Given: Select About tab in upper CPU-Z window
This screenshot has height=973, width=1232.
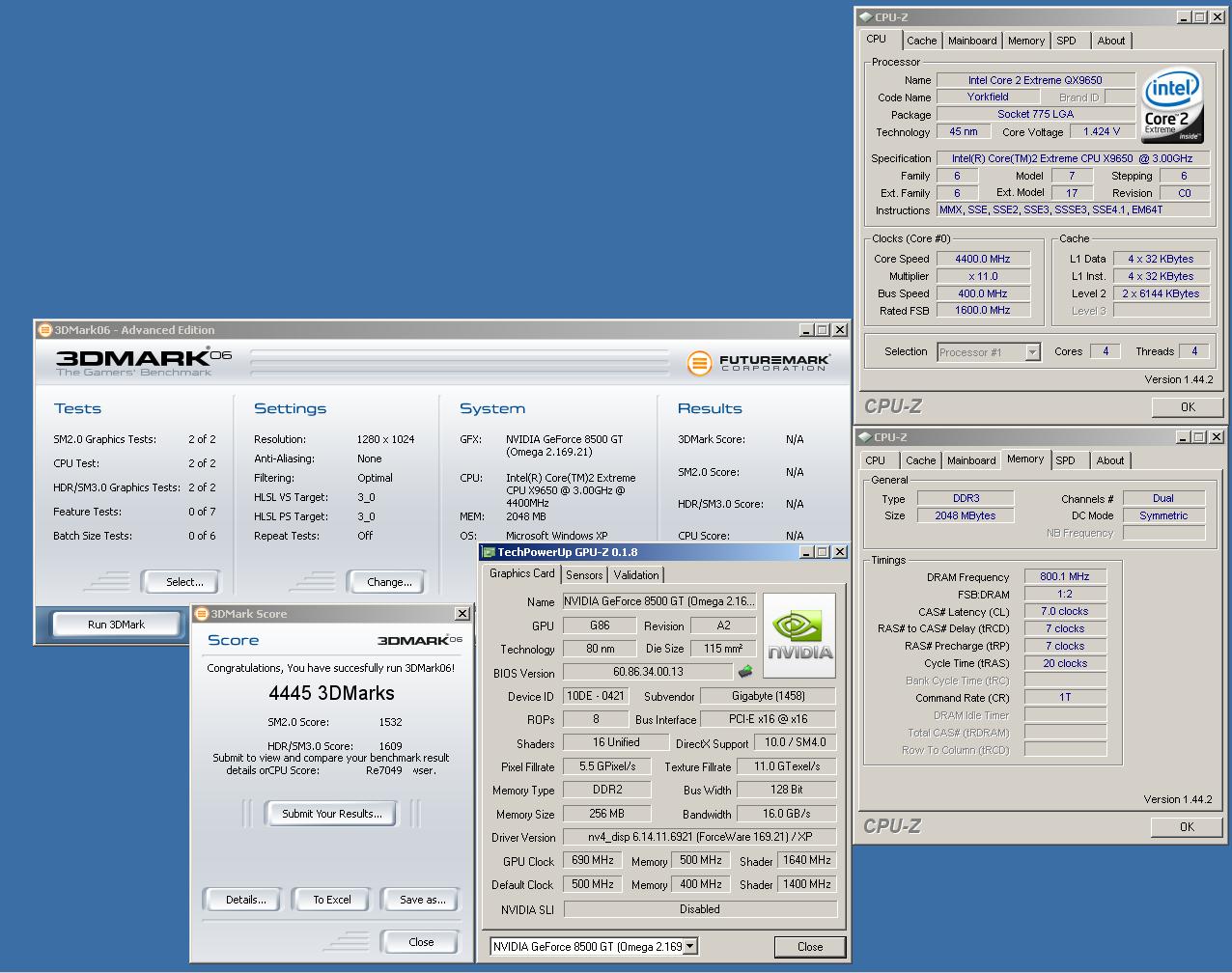Looking at the screenshot, I should (x=1111, y=41).
